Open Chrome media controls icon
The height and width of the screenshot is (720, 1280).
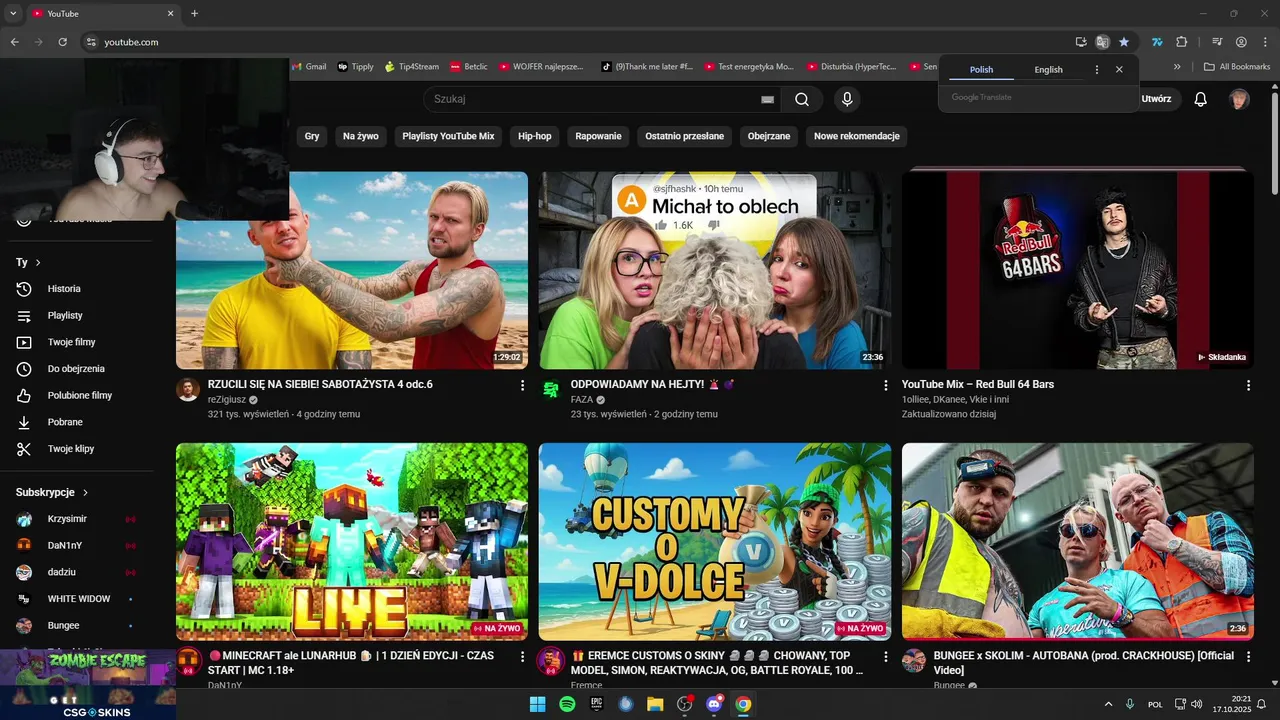1217,42
